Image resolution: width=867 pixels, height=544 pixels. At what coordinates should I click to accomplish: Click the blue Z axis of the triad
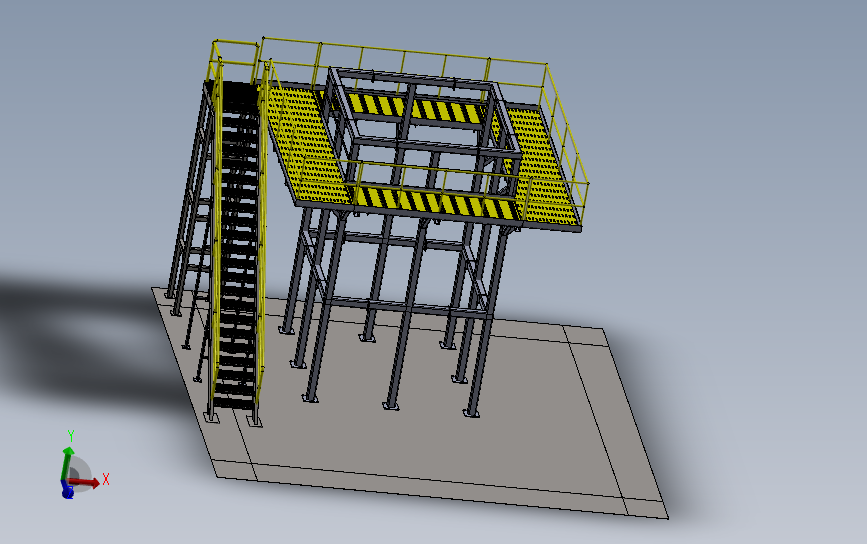pyautogui.click(x=67, y=490)
